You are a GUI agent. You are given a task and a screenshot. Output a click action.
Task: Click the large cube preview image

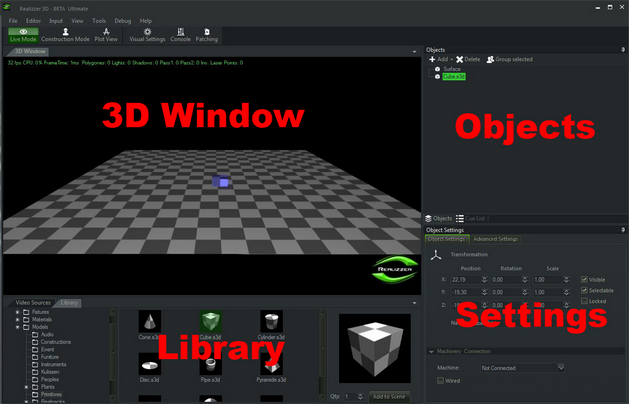pos(375,348)
